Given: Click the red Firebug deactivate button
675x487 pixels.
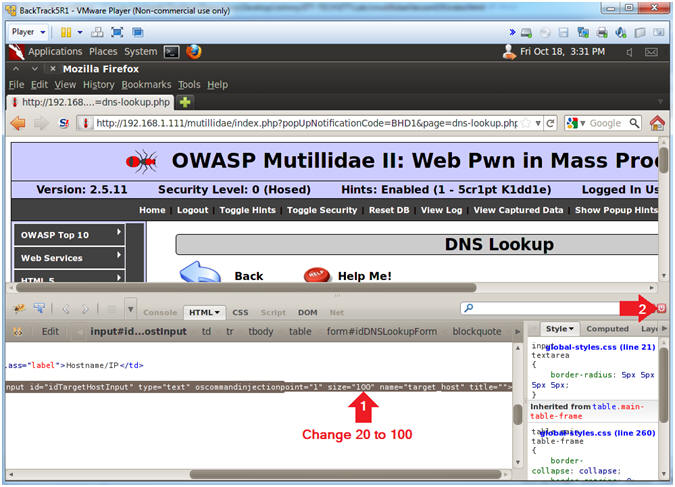Looking at the screenshot, I should pyautogui.click(x=661, y=308).
